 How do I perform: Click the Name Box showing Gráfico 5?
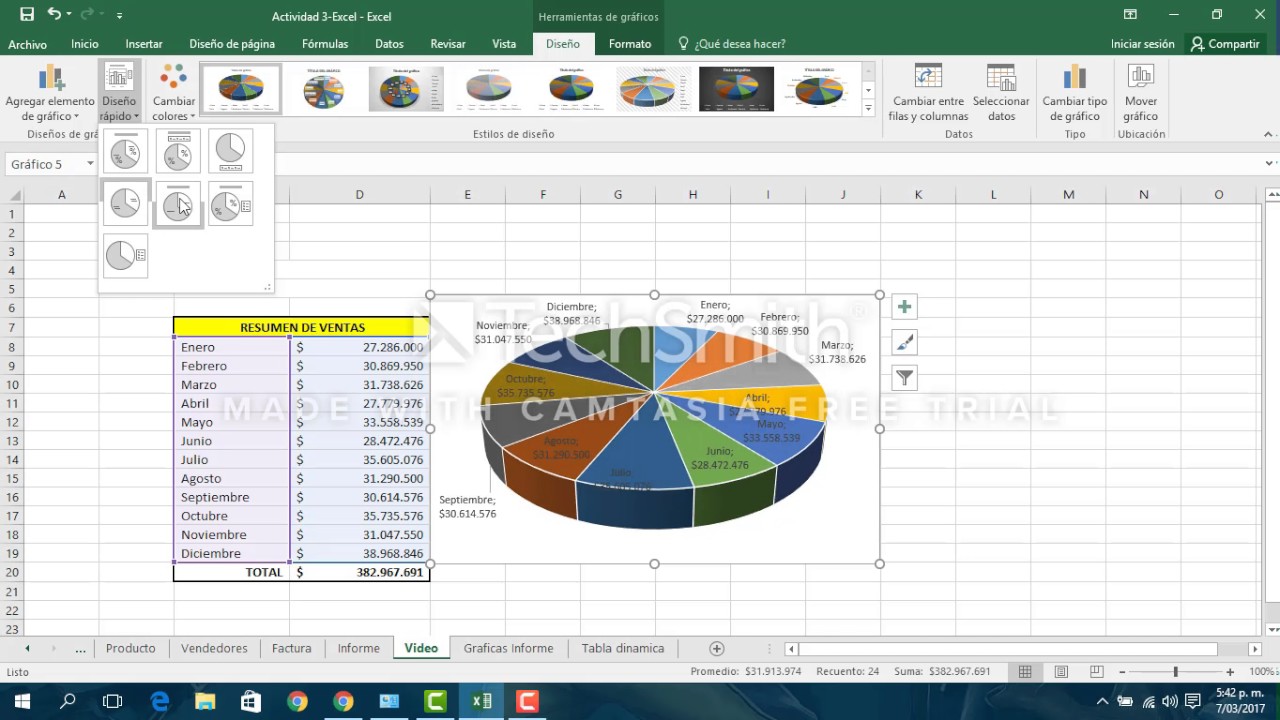42,164
